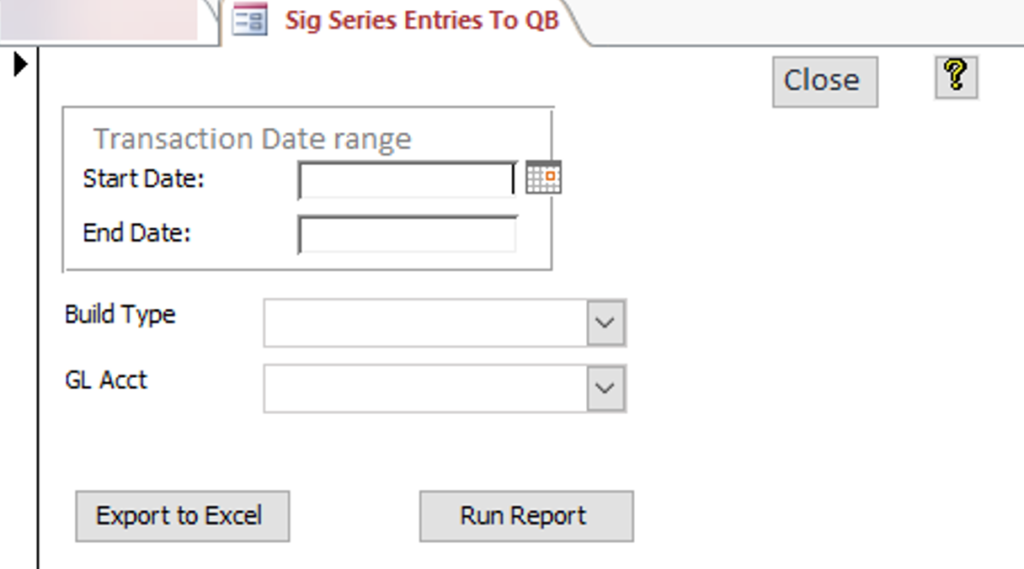
Task: Focus the End Date input field
Action: (407, 235)
